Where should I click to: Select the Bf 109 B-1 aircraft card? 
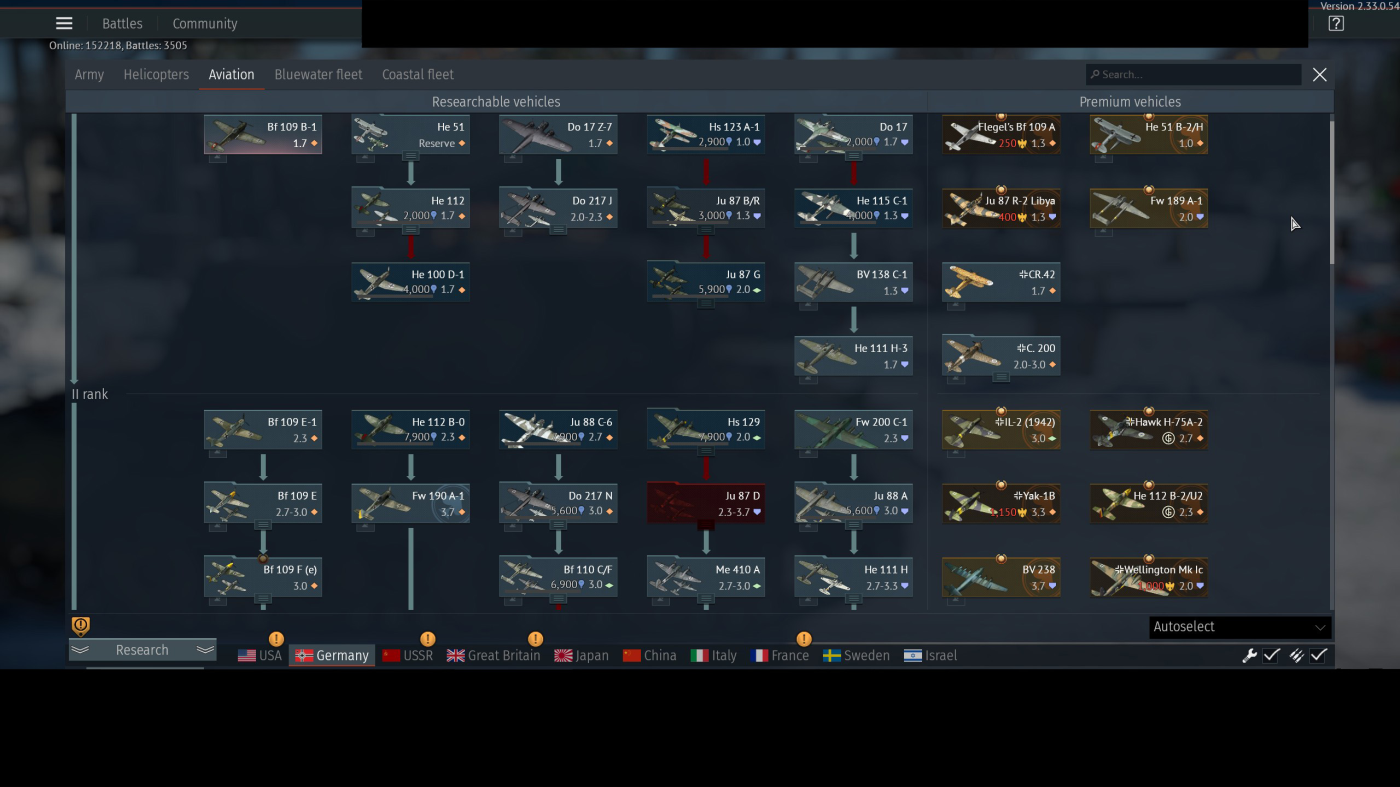click(263, 134)
